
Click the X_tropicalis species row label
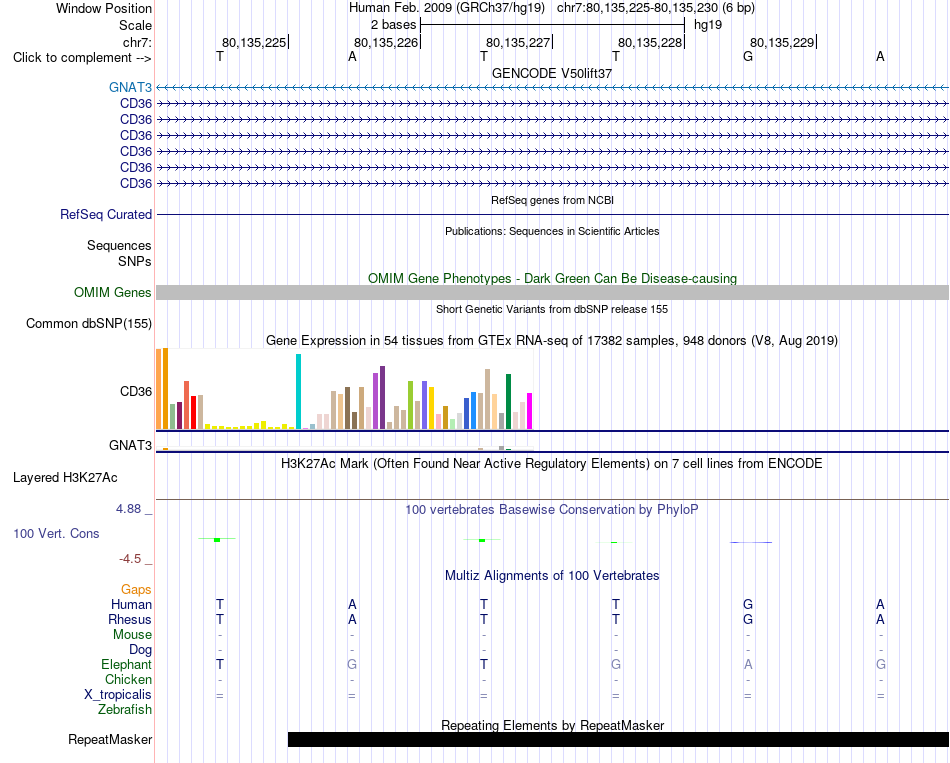(x=118, y=695)
